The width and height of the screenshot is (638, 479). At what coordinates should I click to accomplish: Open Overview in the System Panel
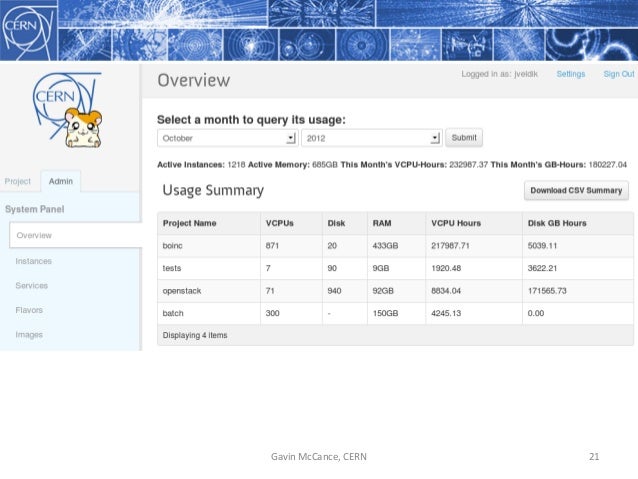35,235
